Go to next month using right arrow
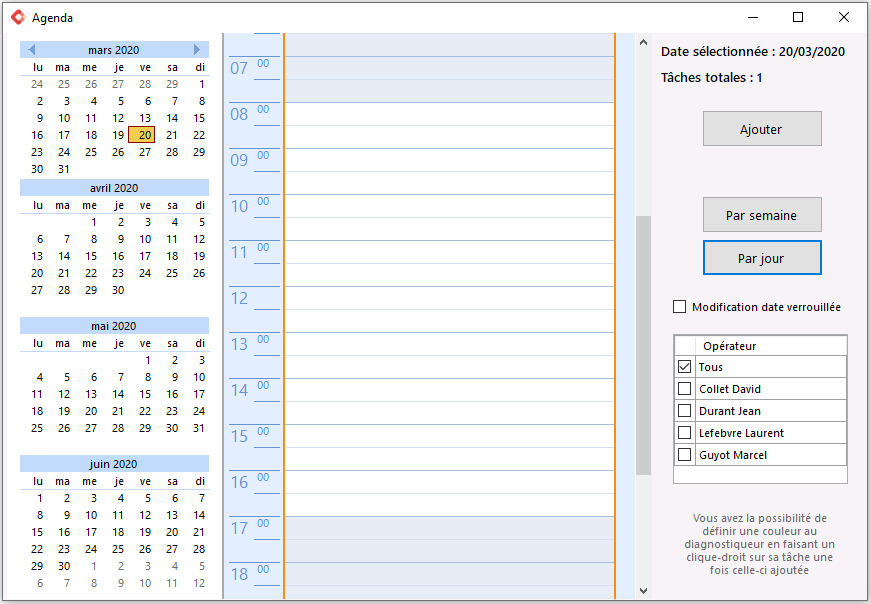871x604 pixels. coord(197,49)
